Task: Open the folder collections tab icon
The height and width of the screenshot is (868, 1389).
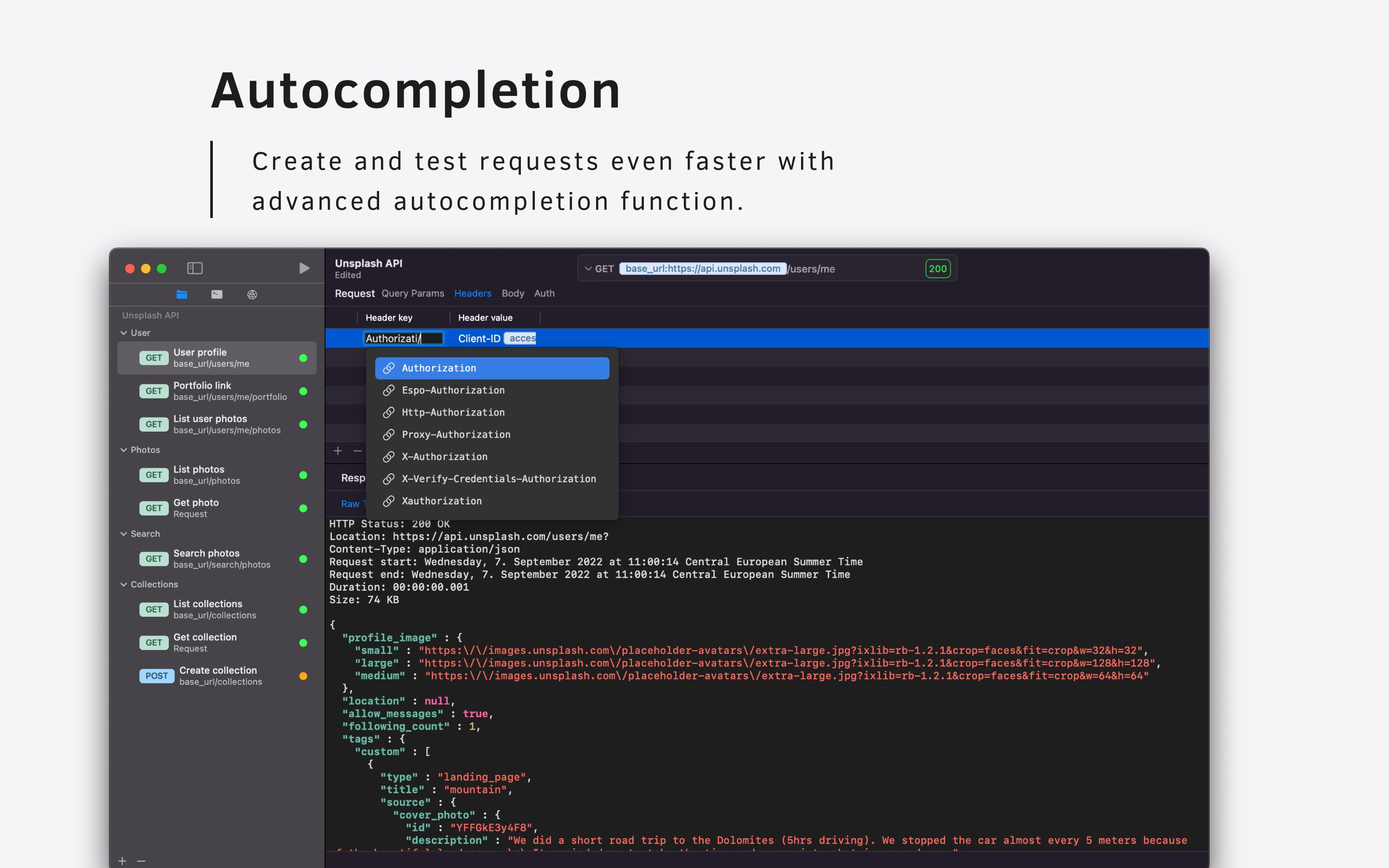Action: pyautogui.click(x=182, y=295)
